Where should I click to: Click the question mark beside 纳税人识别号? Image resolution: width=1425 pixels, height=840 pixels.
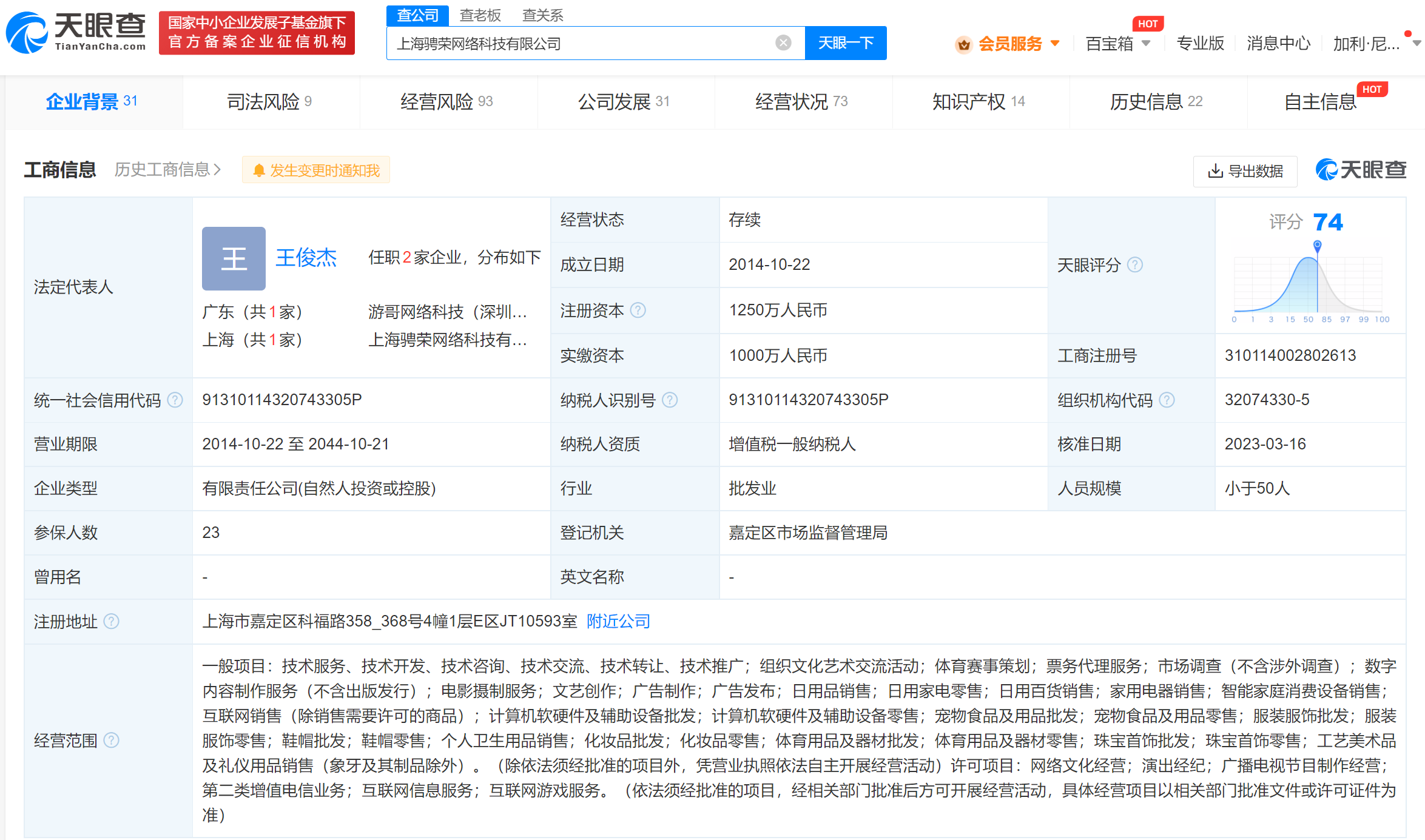coord(670,400)
